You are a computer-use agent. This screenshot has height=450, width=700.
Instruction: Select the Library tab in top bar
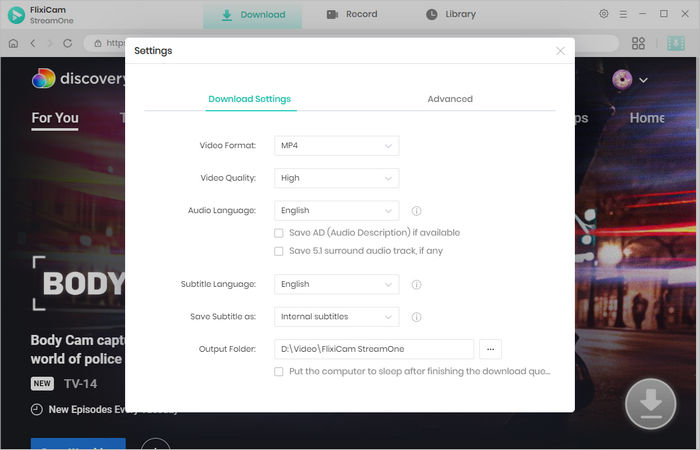click(451, 14)
